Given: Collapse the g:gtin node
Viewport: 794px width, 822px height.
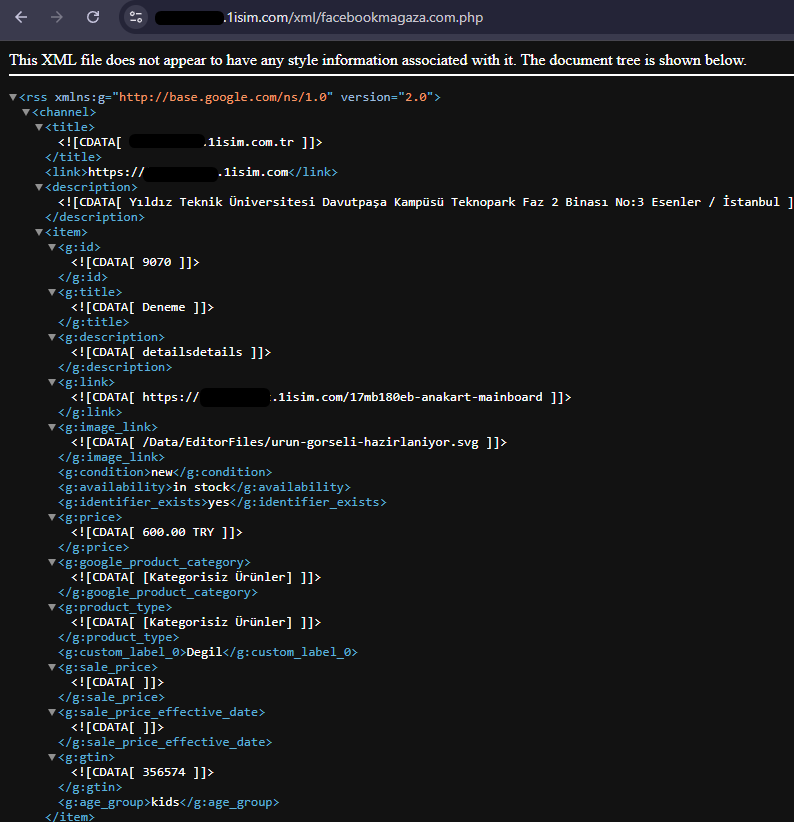Looking at the screenshot, I should pyautogui.click(x=52, y=758).
